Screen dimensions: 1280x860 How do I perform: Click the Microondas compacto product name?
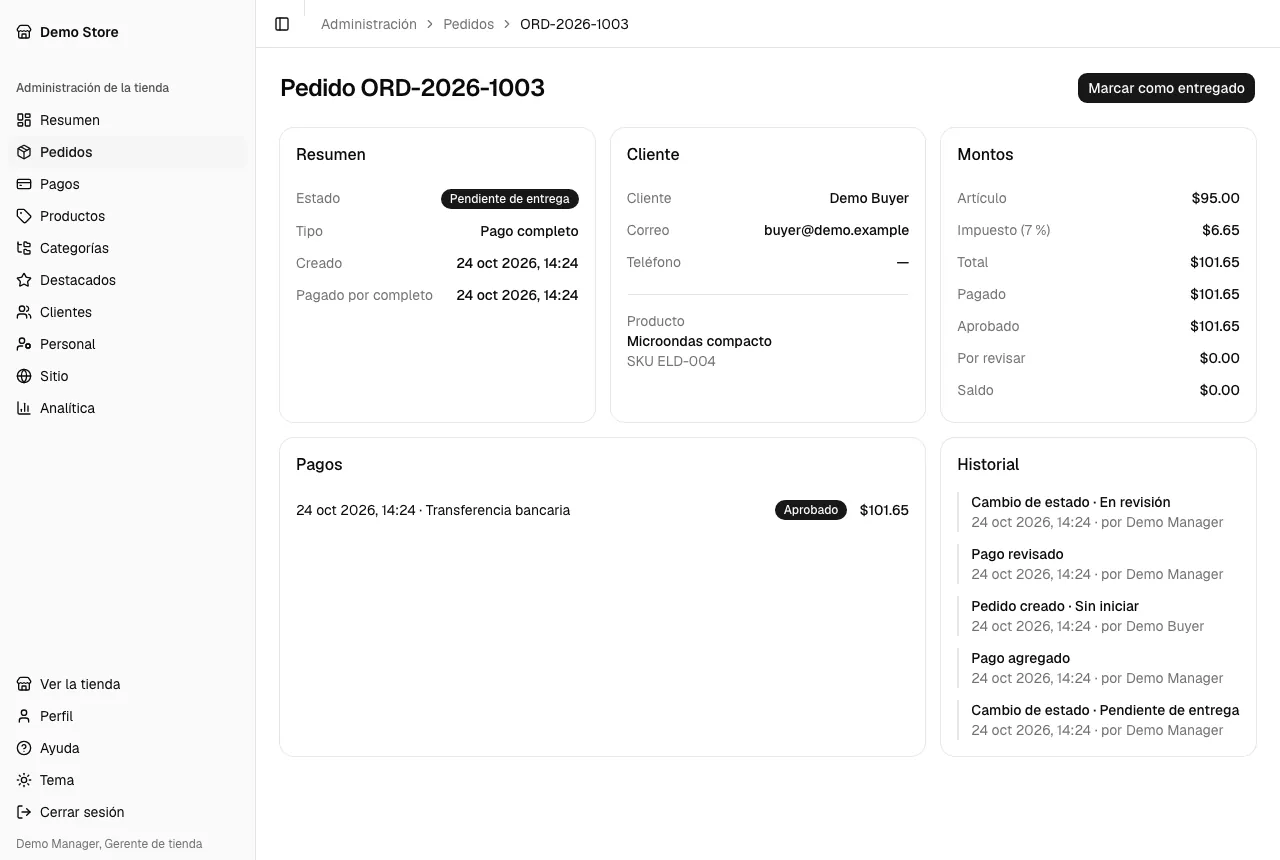pyautogui.click(x=699, y=341)
